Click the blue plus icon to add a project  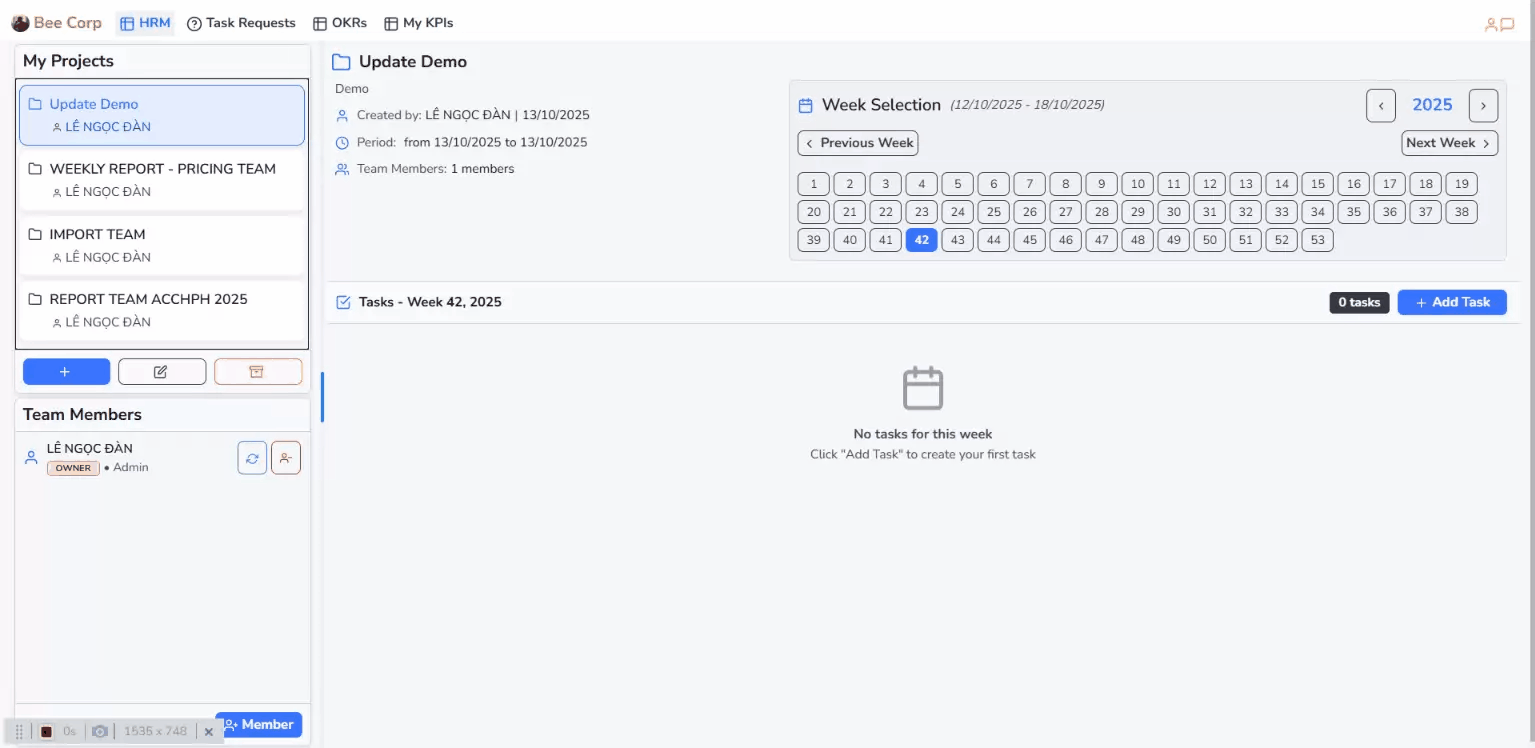pyautogui.click(x=65, y=371)
